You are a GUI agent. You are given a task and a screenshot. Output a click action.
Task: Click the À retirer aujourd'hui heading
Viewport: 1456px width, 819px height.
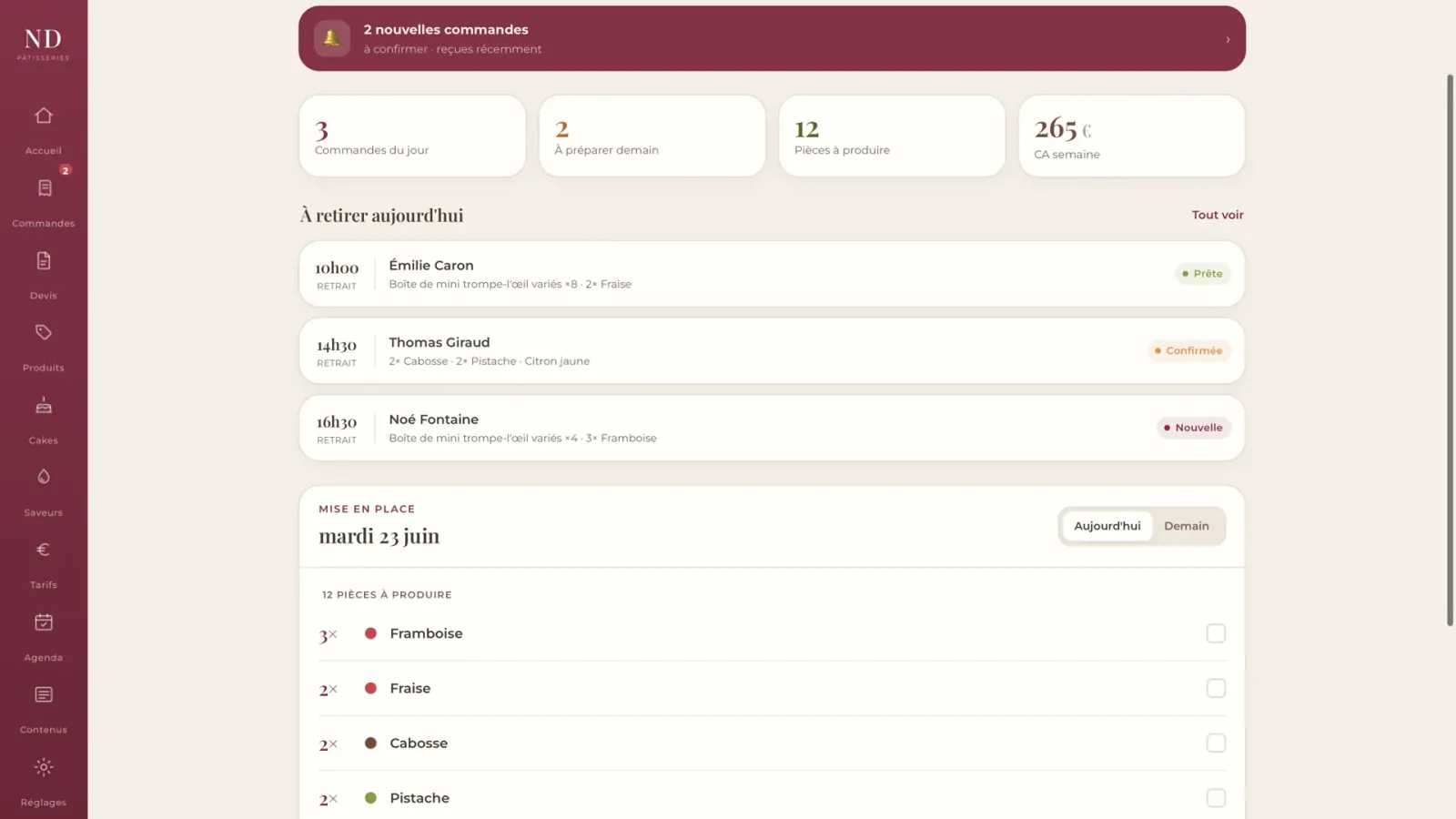tap(382, 216)
